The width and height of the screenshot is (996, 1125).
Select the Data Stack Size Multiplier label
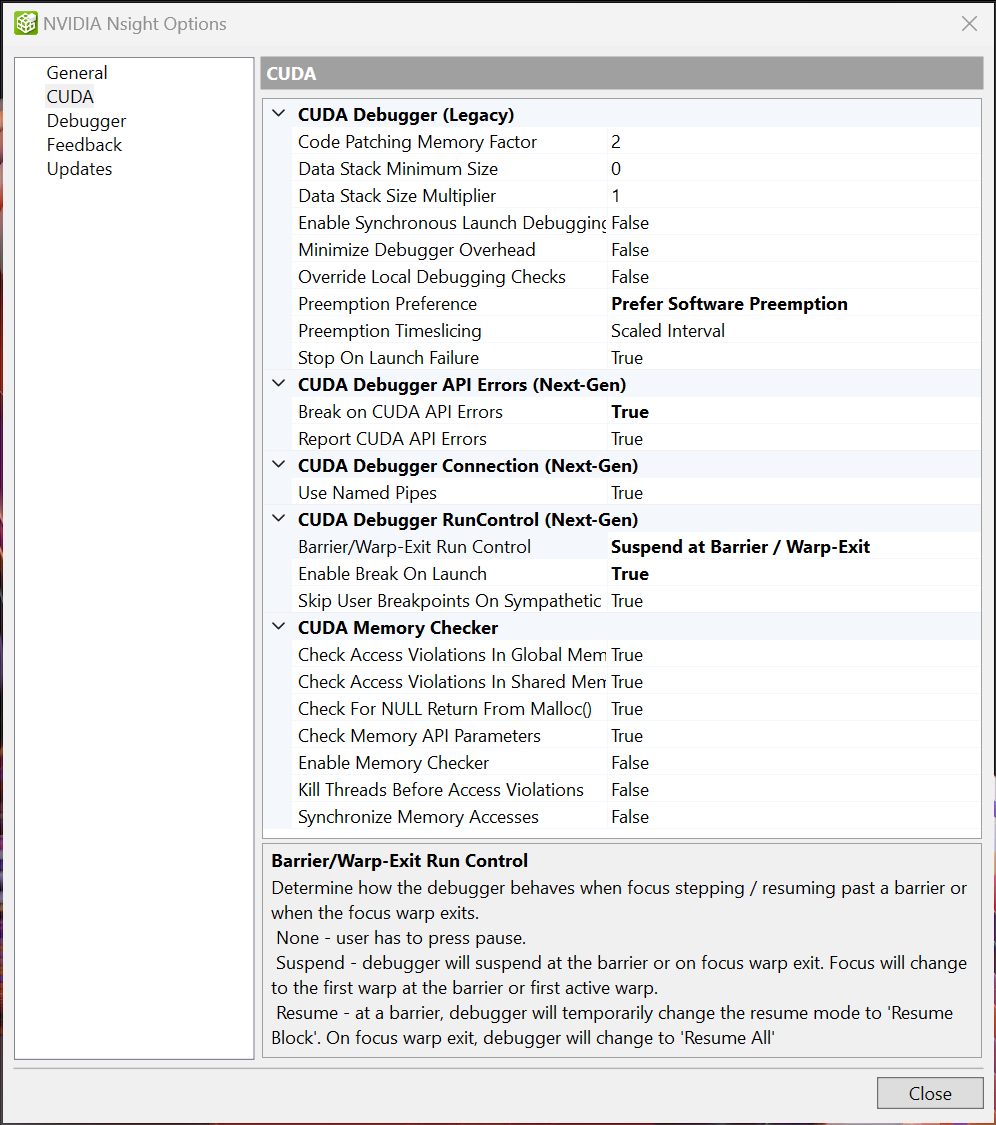pos(397,196)
